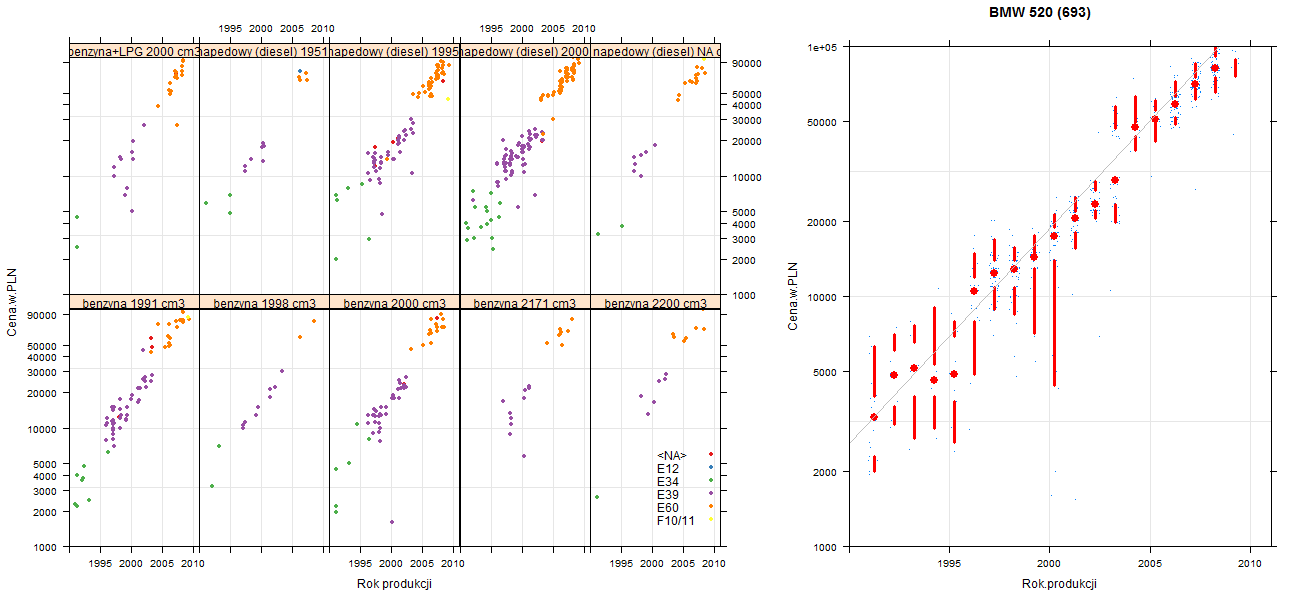This screenshot has width=1300, height=600.
Task: Click the "2010" x-axis tick on the BMW 520 plot
Action: pos(1250,564)
